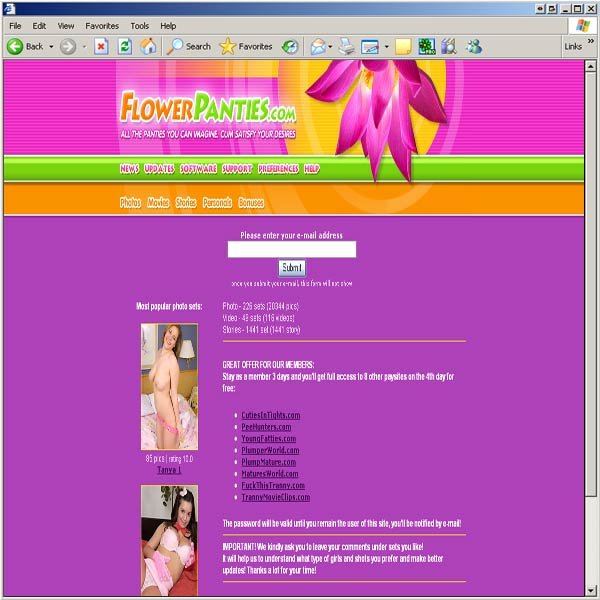Follow the PlumperWorld.com link
The height and width of the screenshot is (600, 600).
270,450
